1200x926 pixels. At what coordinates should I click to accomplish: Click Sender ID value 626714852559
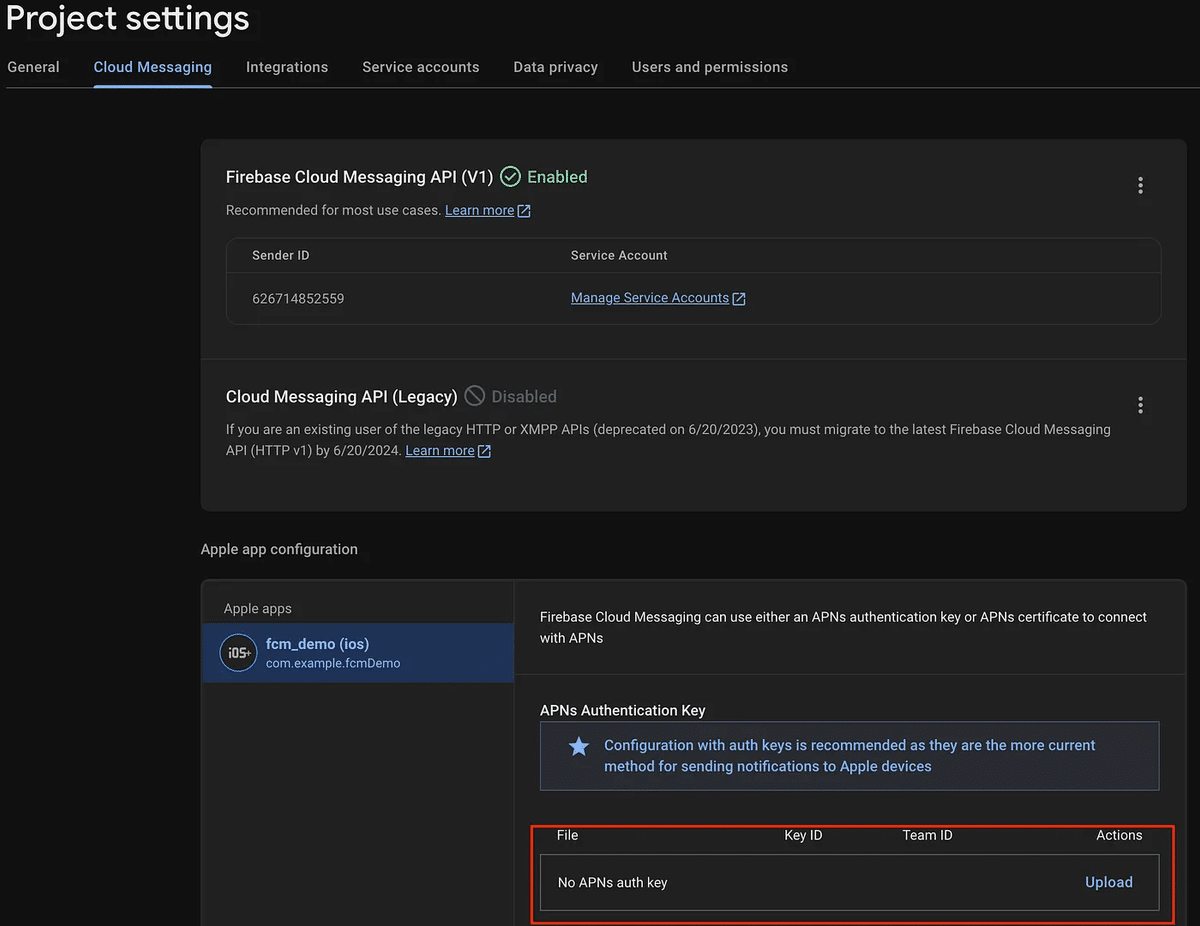(x=298, y=298)
